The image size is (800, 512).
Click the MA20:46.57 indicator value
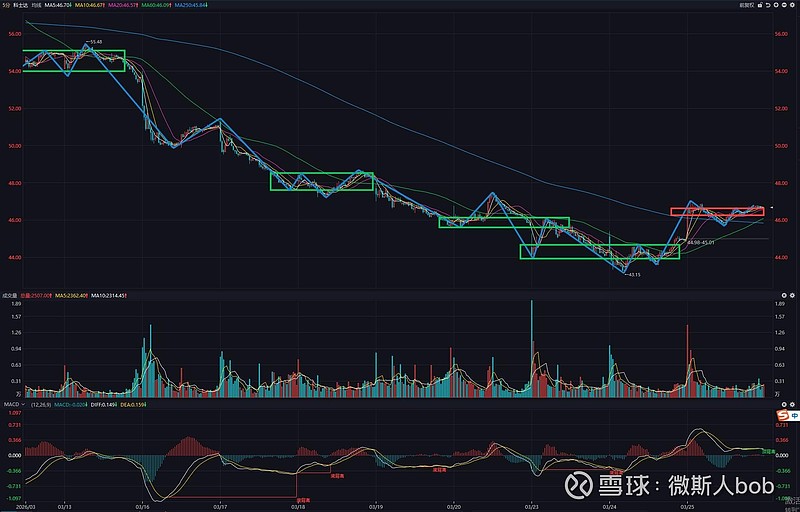[x=123, y=5]
